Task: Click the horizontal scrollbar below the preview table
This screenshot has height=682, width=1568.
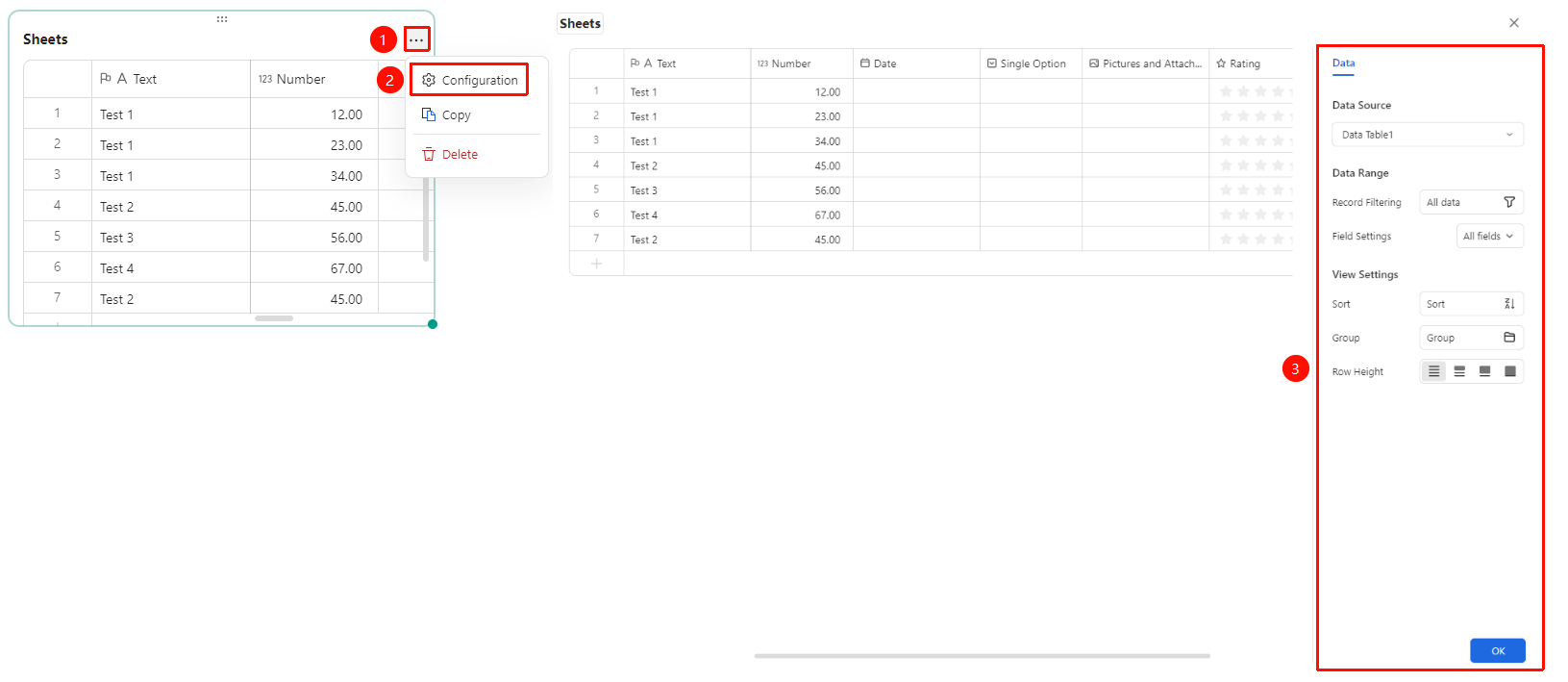Action: (x=982, y=656)
